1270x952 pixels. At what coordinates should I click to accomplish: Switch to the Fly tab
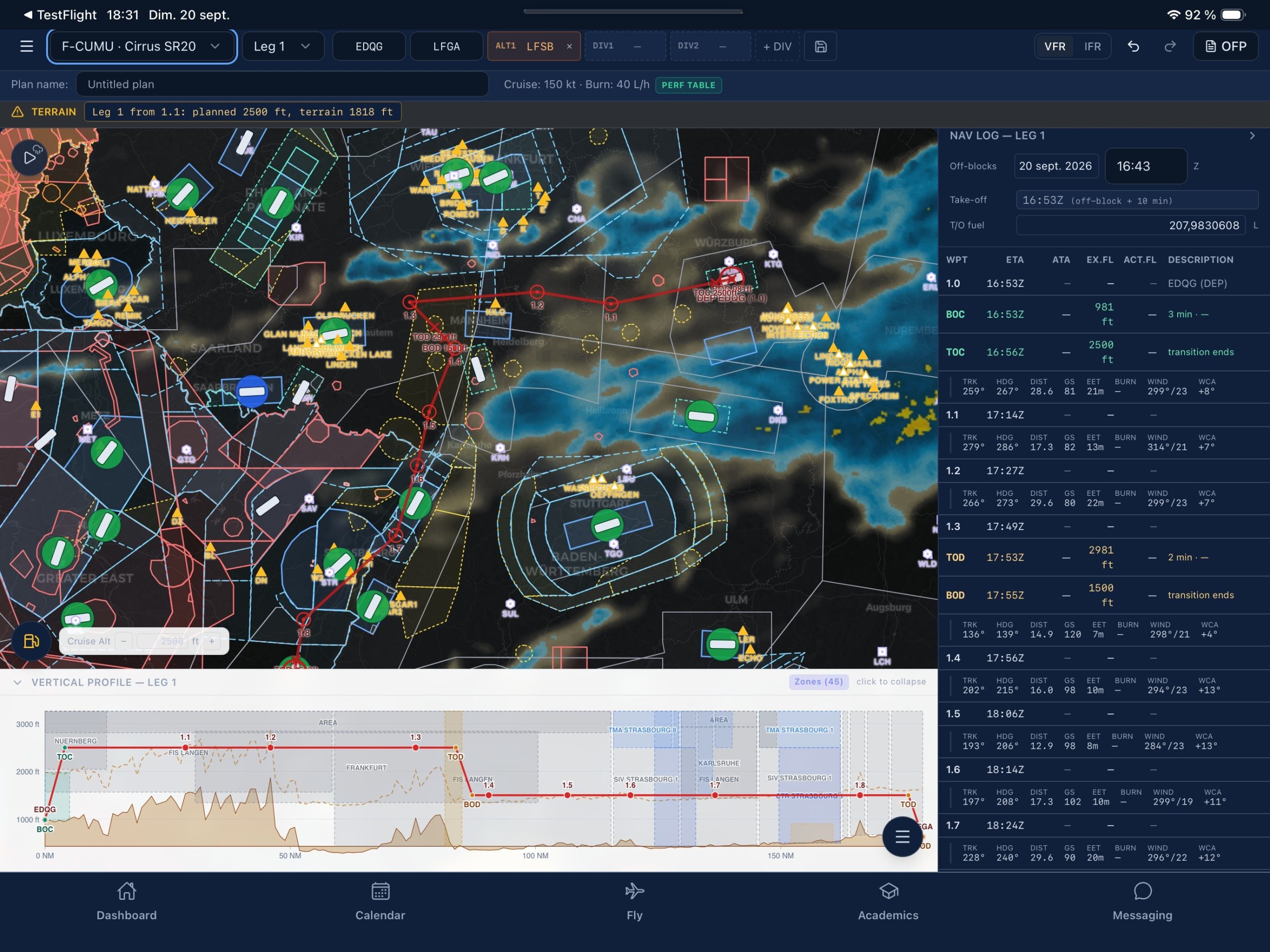635,902
